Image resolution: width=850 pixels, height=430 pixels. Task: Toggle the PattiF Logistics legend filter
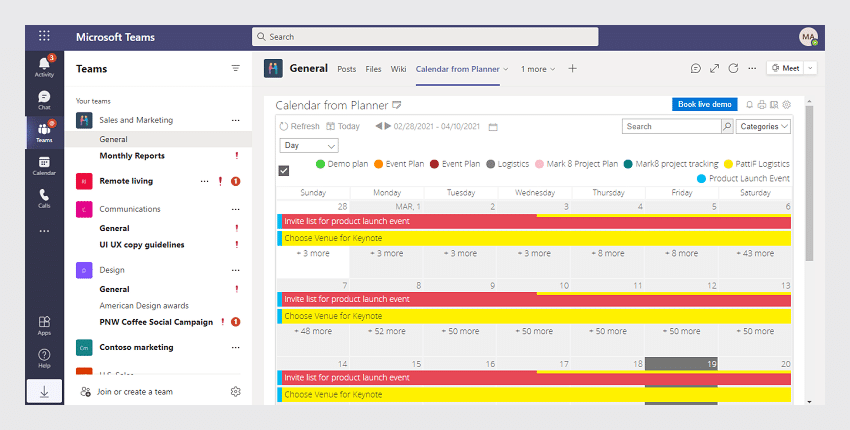click(x=757, y=164)
